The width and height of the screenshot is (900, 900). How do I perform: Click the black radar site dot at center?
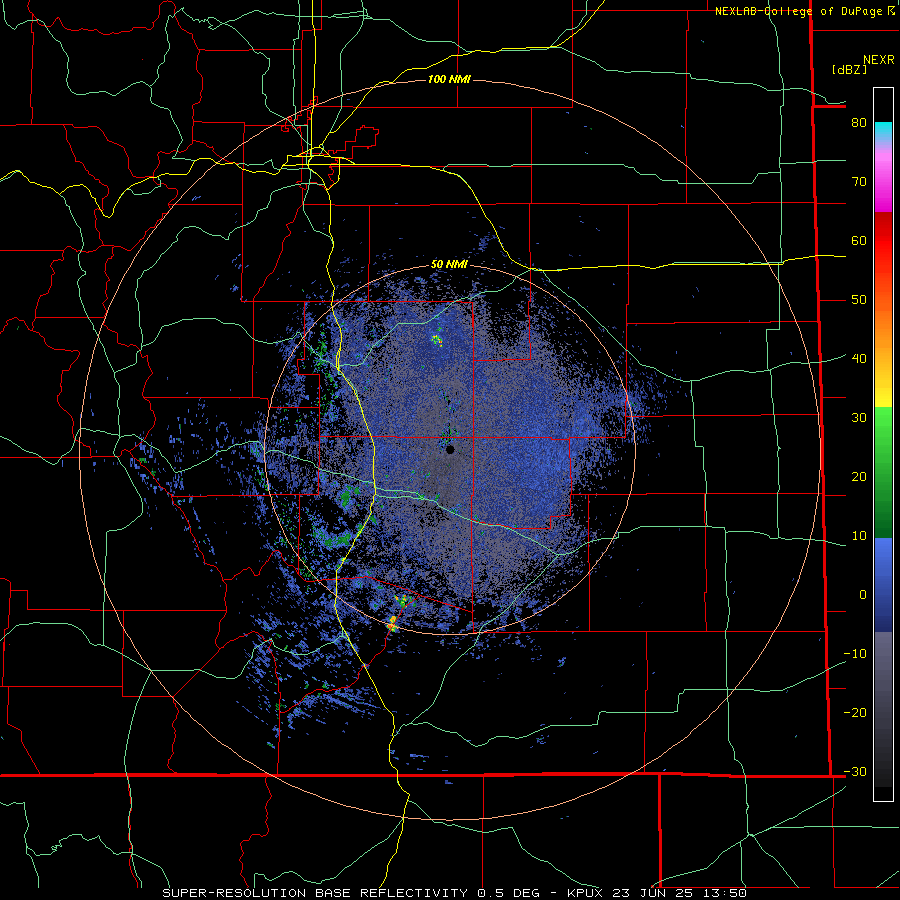tap(451, 449)
